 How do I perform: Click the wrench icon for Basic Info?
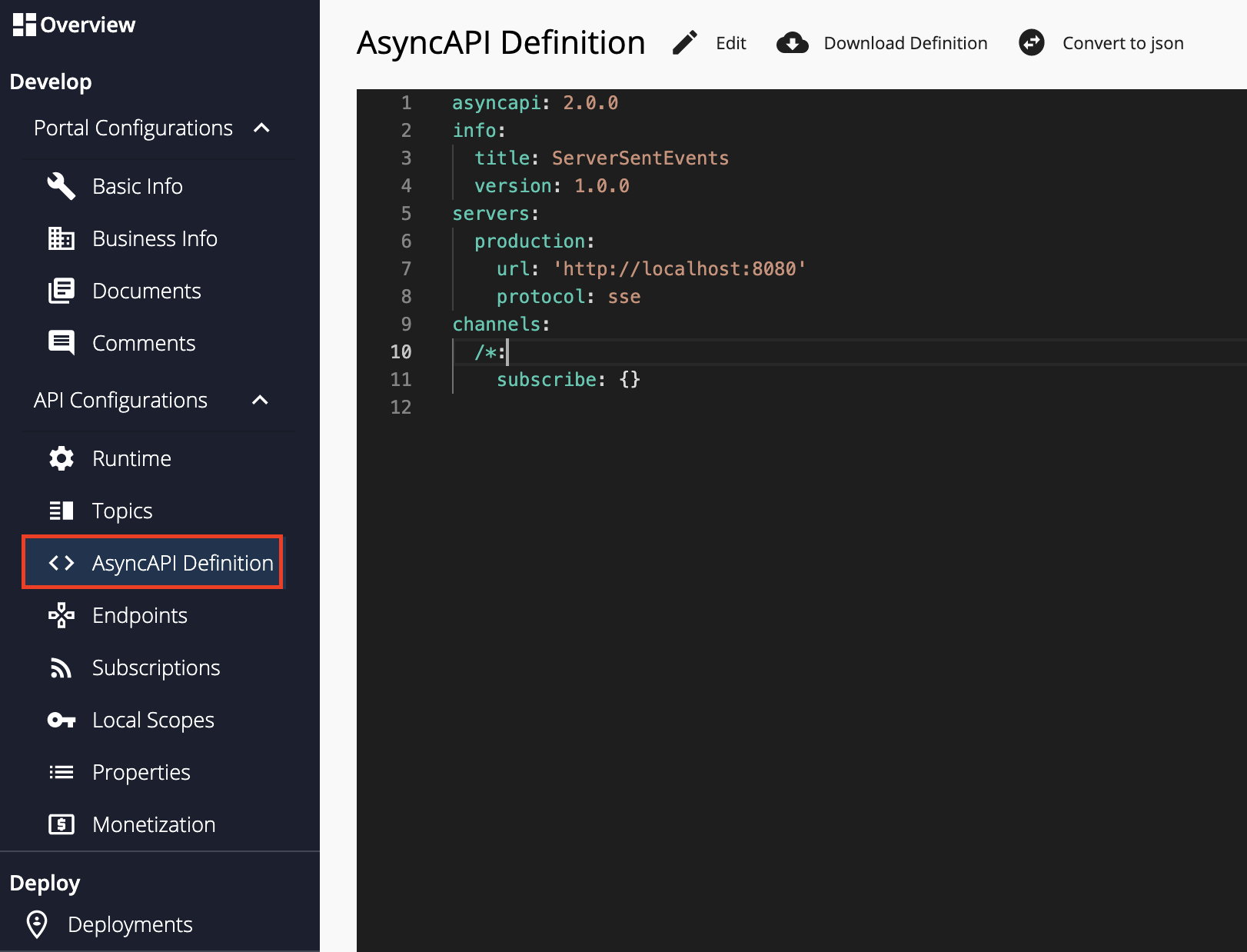(x=62, y=186)
